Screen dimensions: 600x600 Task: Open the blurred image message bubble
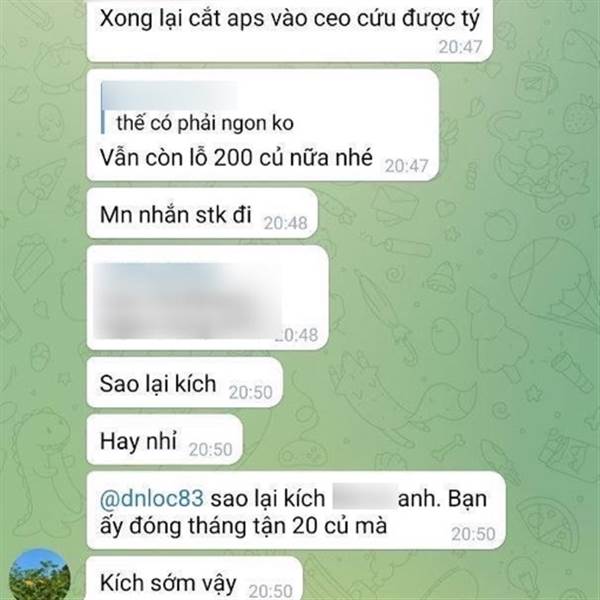(x=207, y=298)
